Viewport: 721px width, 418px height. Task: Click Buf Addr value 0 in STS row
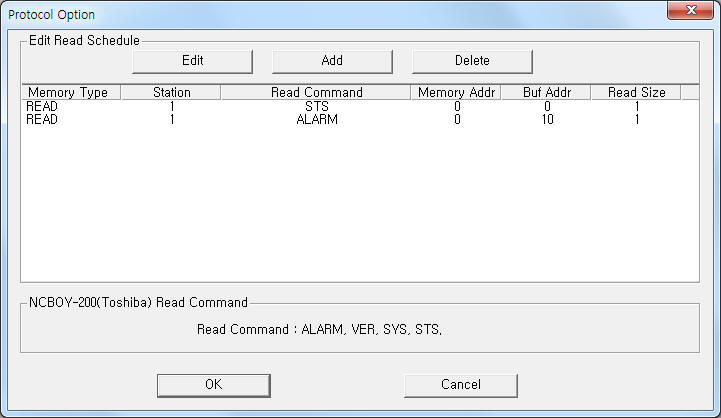click(547, 106)
